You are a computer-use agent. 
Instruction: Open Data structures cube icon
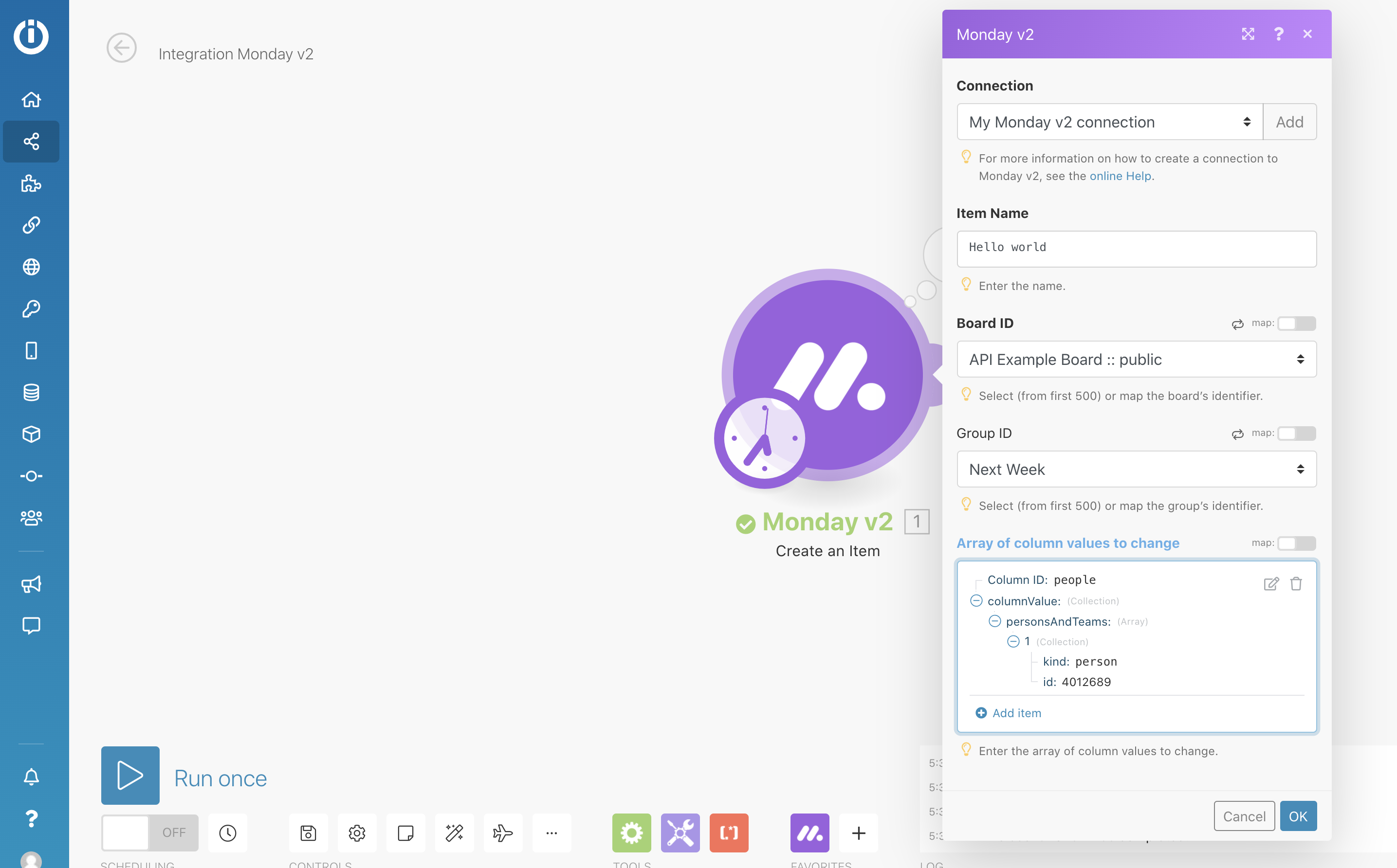pos(31,434)
